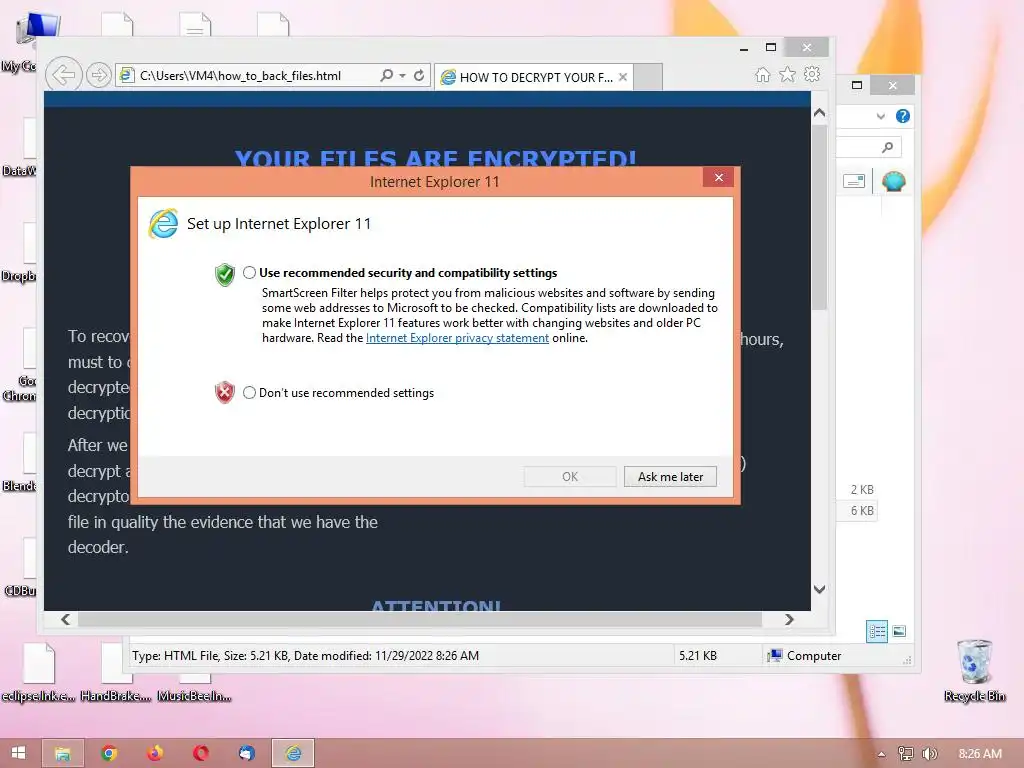Click the Back arrow in Internet Explorer
1024x768 pixels.
coord(63,75)
